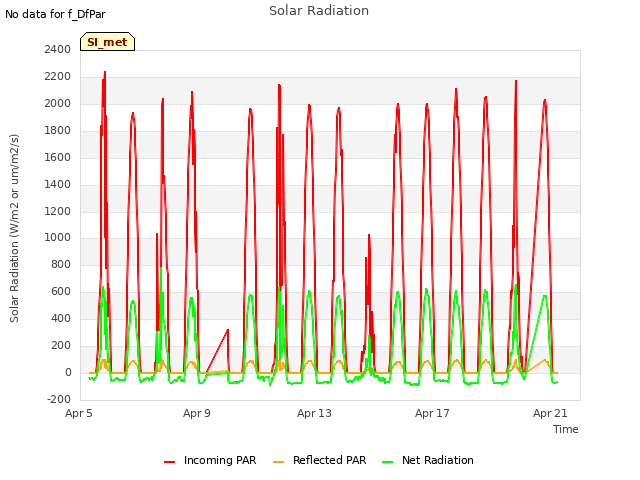Screen dimensions: 640x480
Task: Click the 1200 y-axis tick label
Action: [x=58, y=211]
